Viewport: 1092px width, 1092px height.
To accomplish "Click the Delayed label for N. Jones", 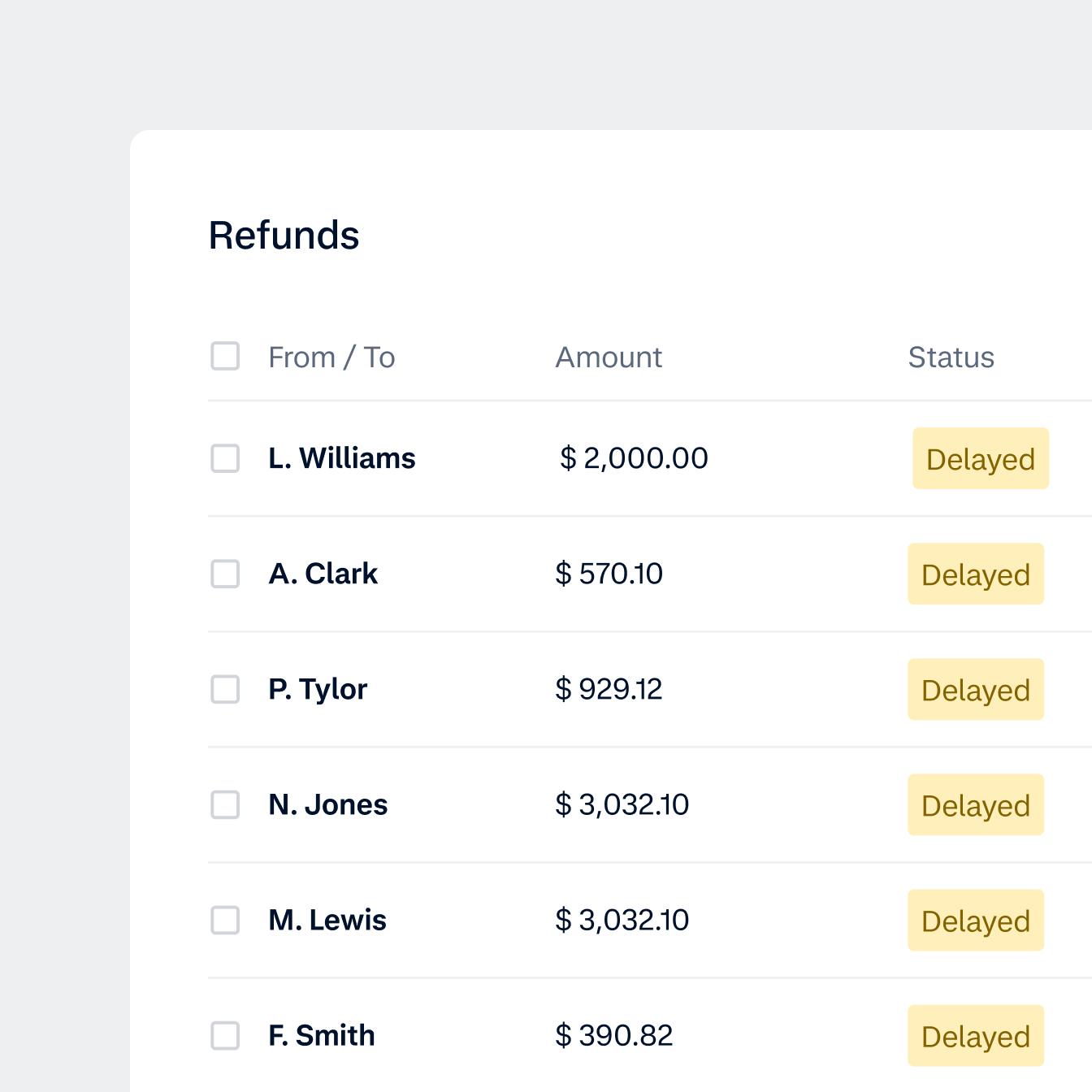I will click(x=975, y=804).
